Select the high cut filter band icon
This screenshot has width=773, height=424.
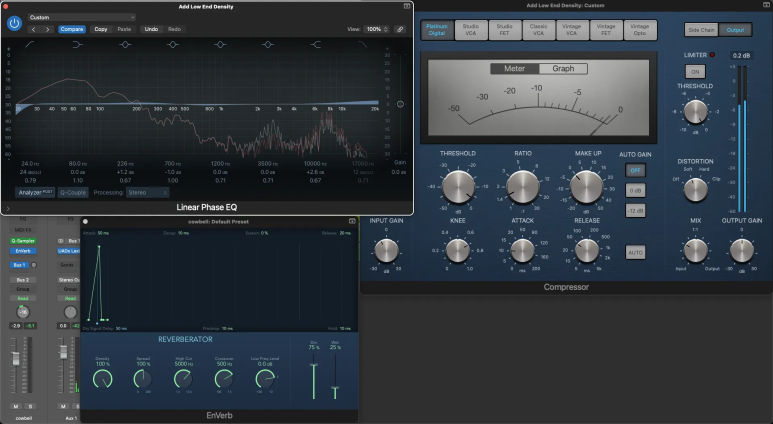(x=361, y=46)
